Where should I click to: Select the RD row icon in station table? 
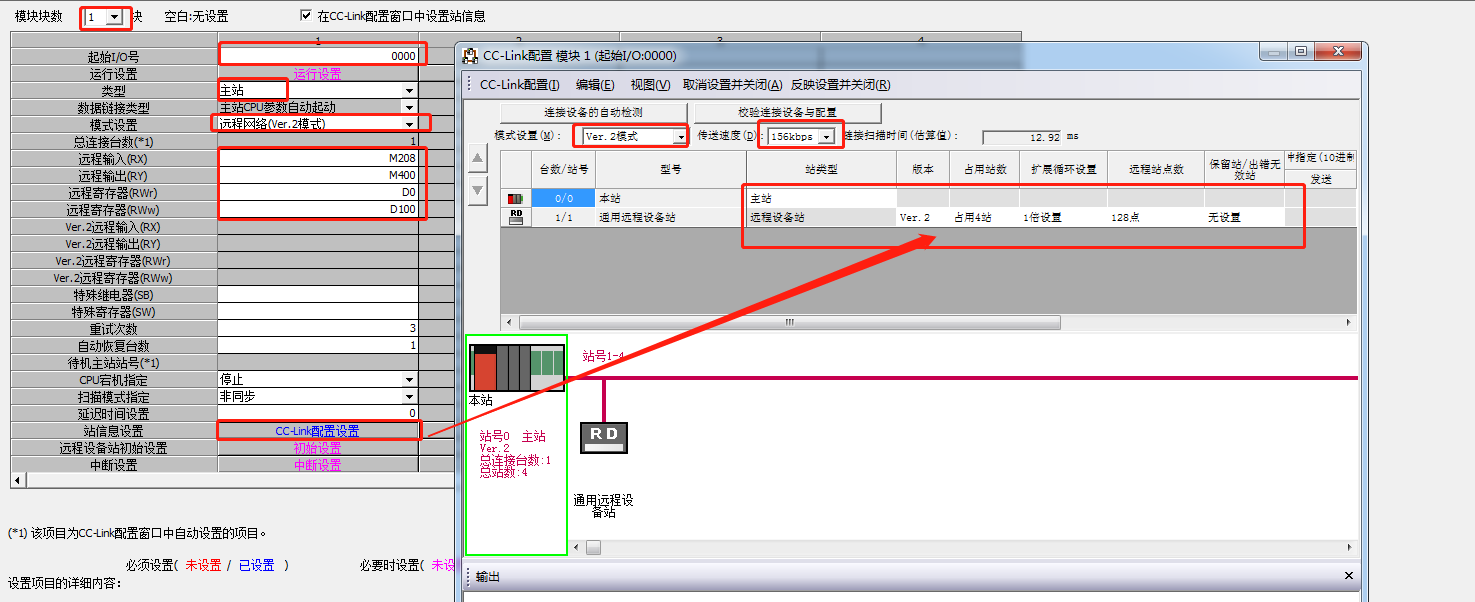(516, 216)
